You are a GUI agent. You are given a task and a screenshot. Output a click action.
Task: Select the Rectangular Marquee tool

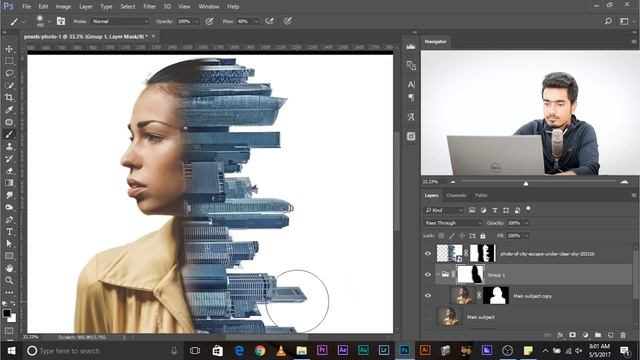coord(9,61)
